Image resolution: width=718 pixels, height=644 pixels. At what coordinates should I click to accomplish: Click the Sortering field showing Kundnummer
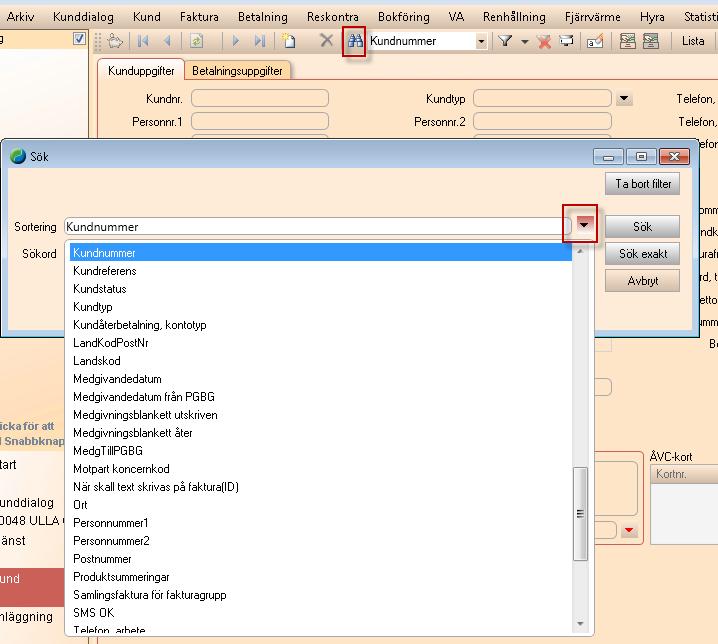318,226
